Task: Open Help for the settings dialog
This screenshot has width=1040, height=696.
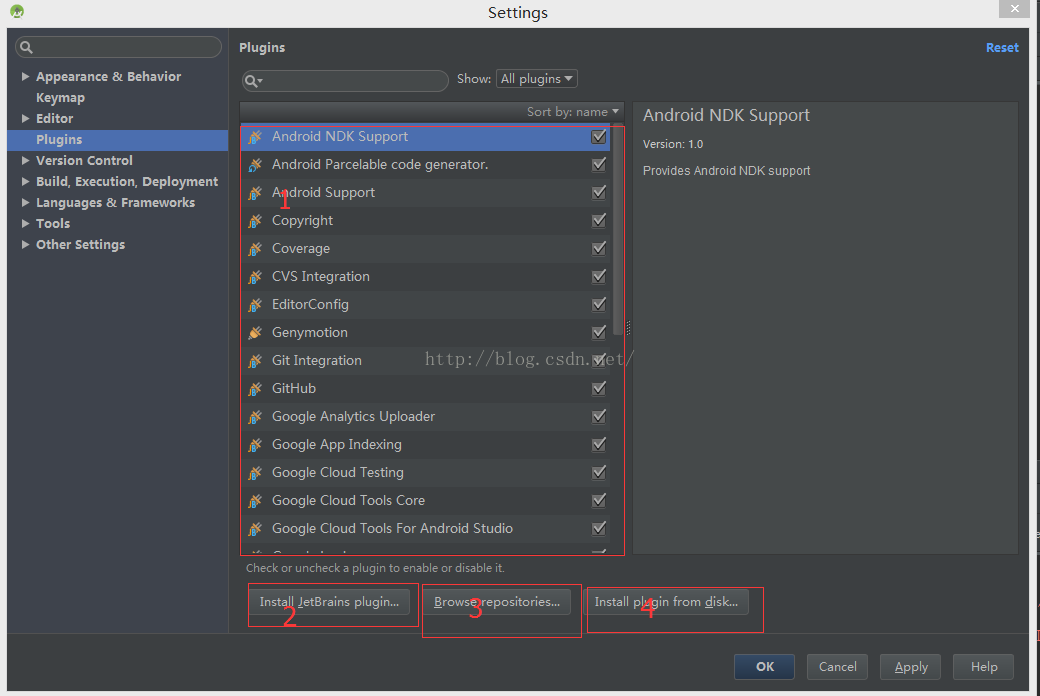Action: tap(984, 667)
